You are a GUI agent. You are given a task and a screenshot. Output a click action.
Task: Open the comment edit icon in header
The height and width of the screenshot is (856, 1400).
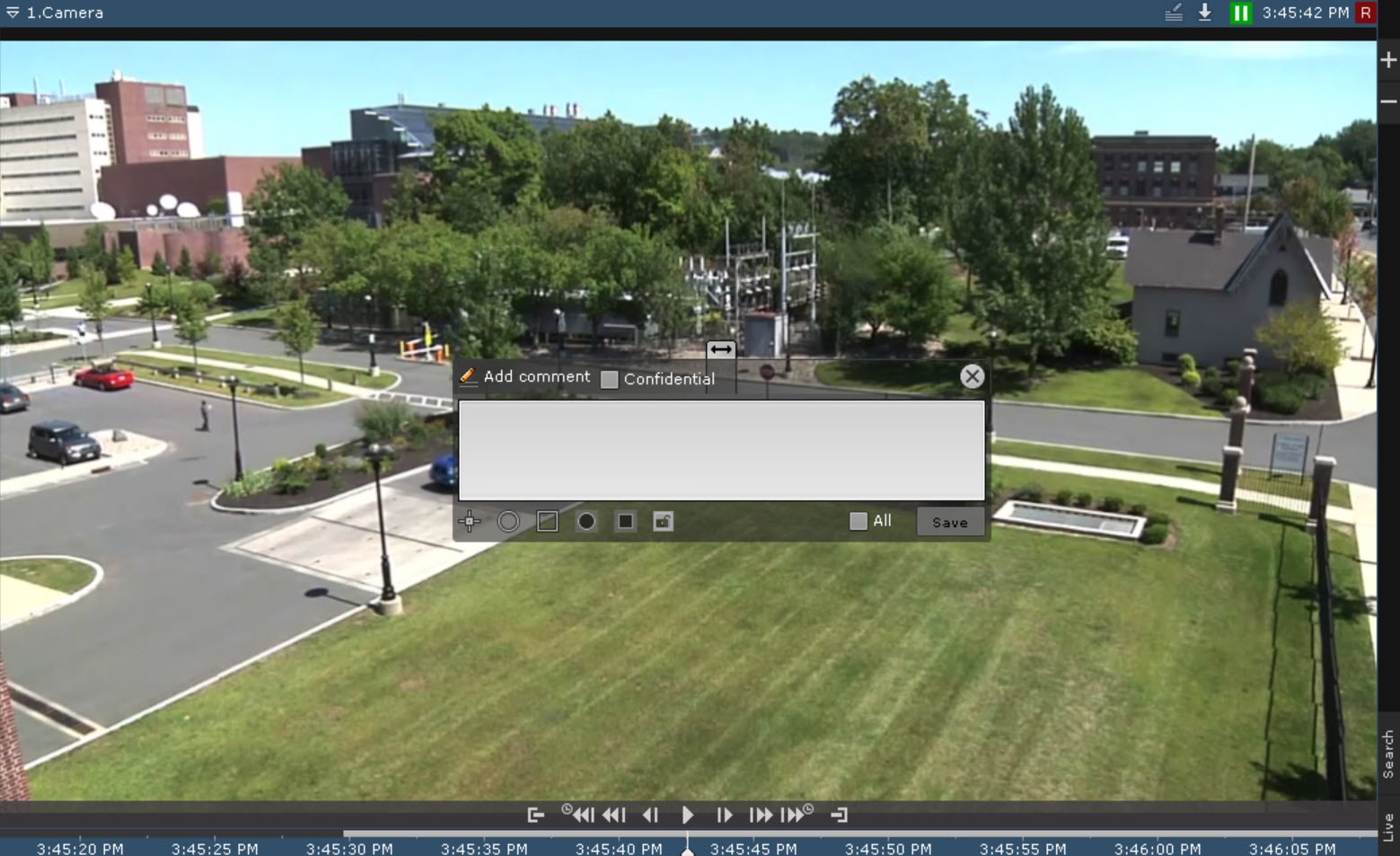[x=1173, y=13]
